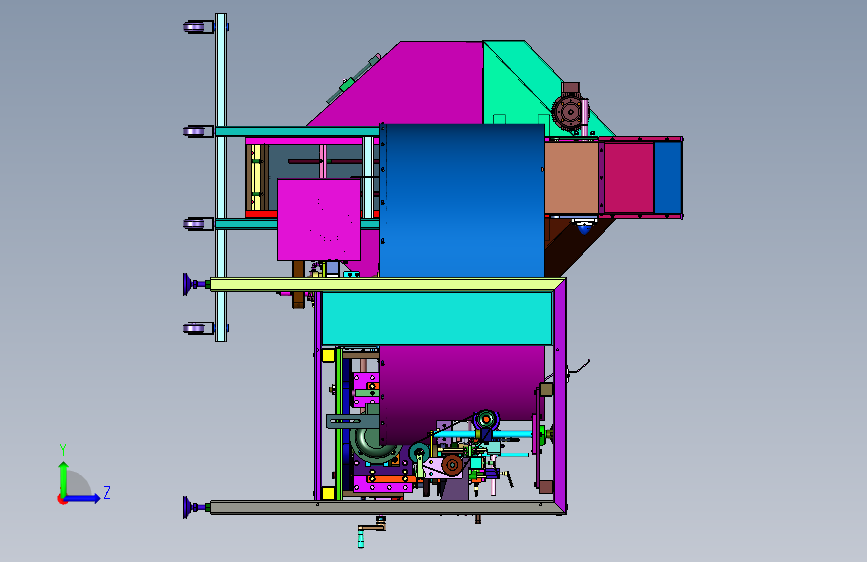This screenshot has height=562, width=867.
Task: Pick the crank handle below the bottom beam
Action: click(x=372, y=532)
